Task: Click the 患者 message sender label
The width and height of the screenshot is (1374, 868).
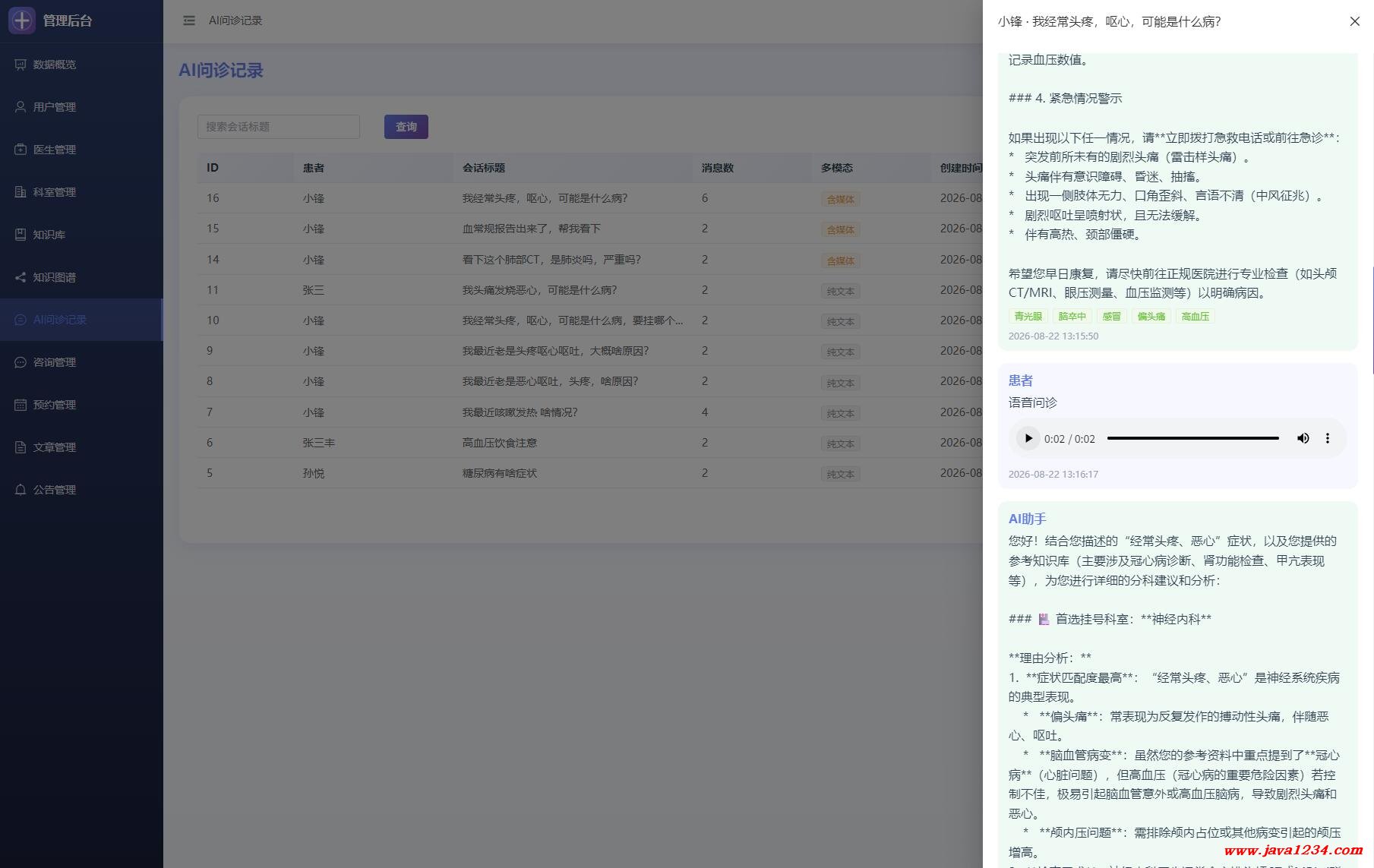Action: coord(1021,380)
